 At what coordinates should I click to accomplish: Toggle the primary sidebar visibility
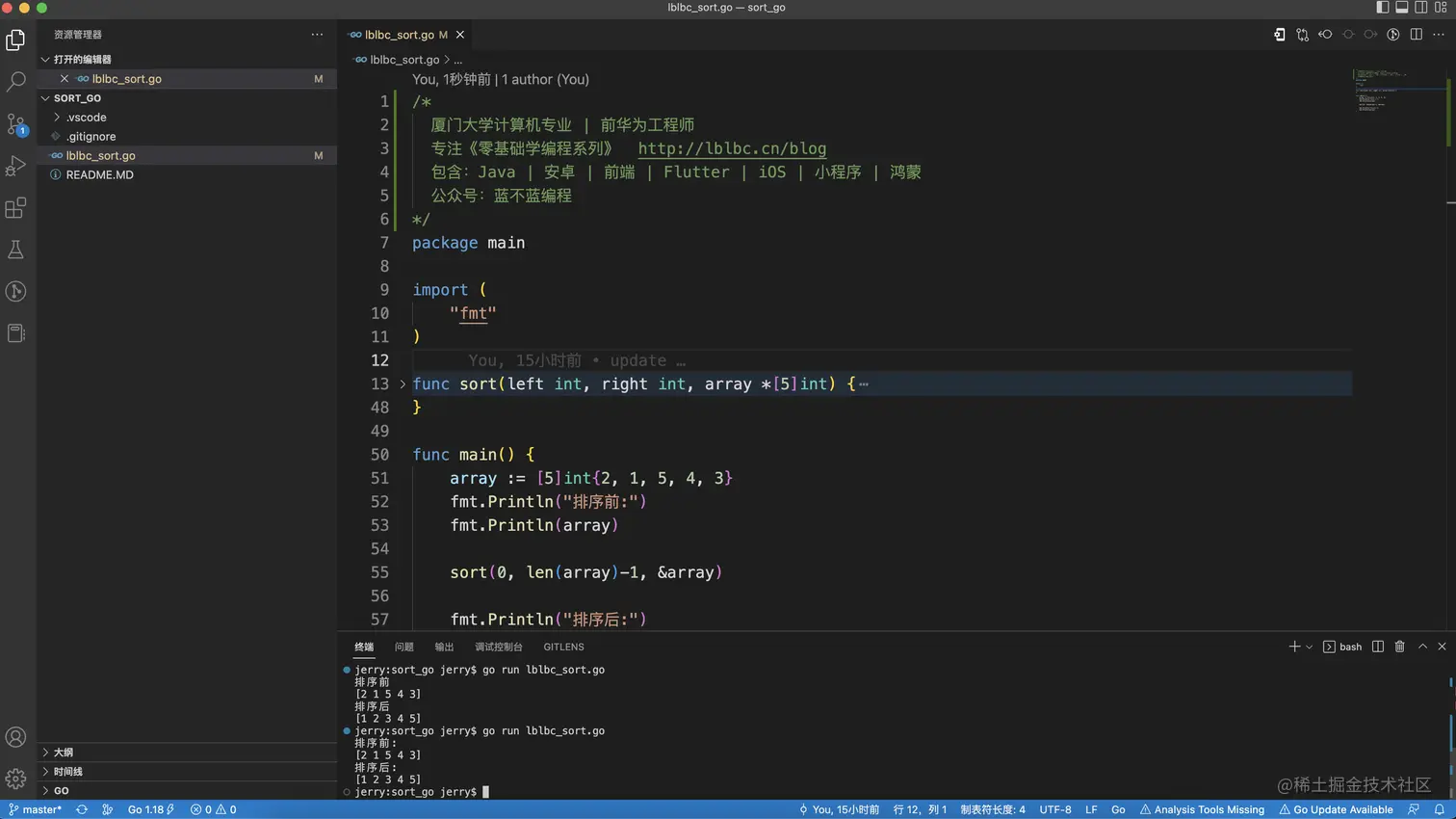1383,7
